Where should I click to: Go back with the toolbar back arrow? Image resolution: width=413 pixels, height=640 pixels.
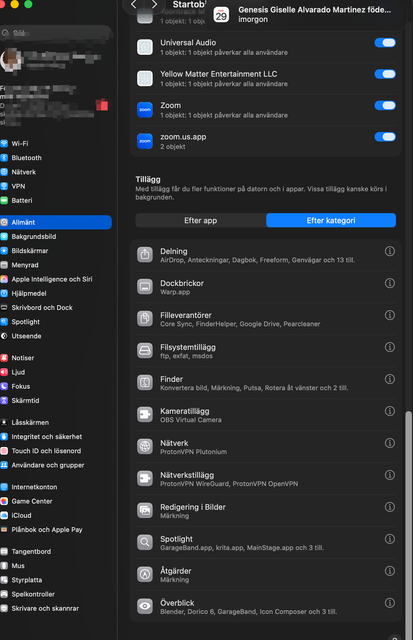[133, 5]
